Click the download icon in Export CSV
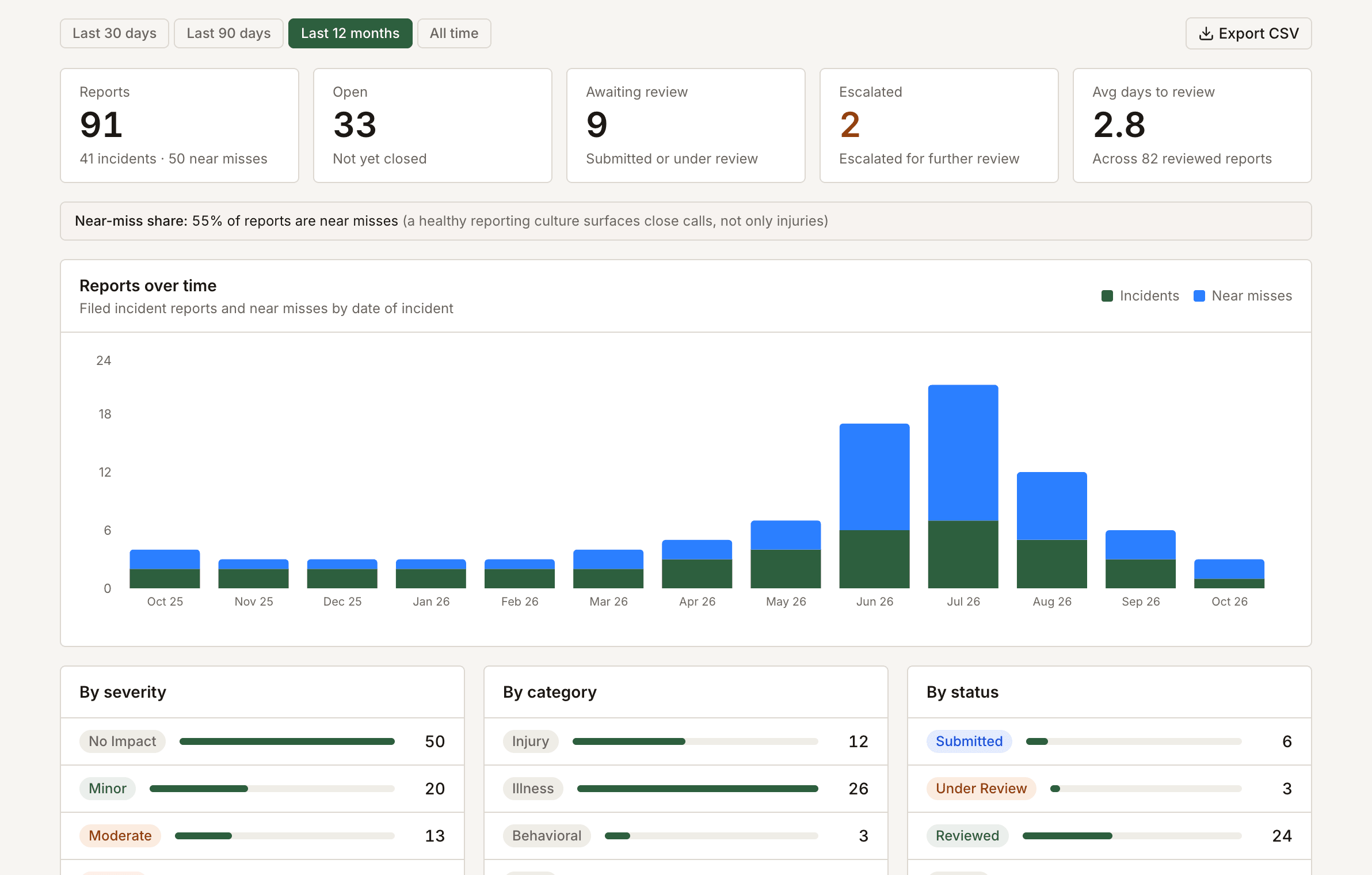This screenshot has height=875, width=1372. pyautogui.click(x=1206, y=34)
